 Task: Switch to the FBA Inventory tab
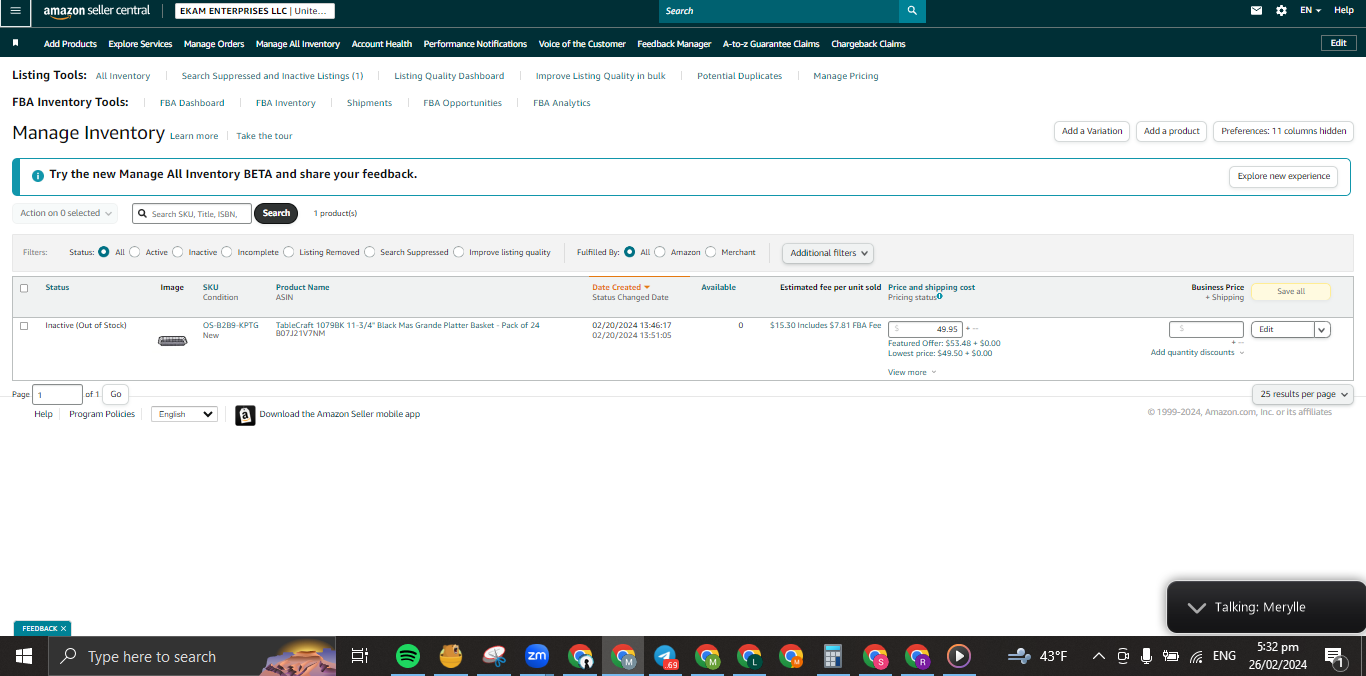(285, 103)
